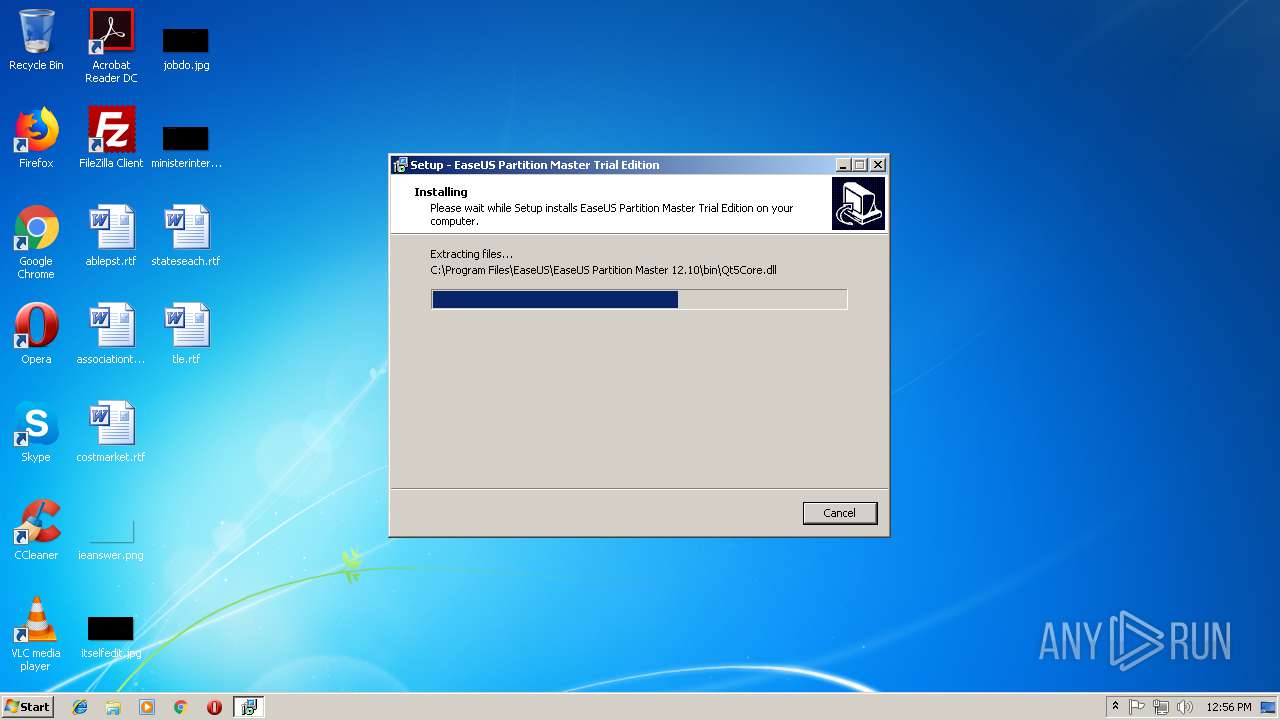Launch Acrobat Reader DC shortcut
Screen dimensions: 1280x720
(111, 46)
